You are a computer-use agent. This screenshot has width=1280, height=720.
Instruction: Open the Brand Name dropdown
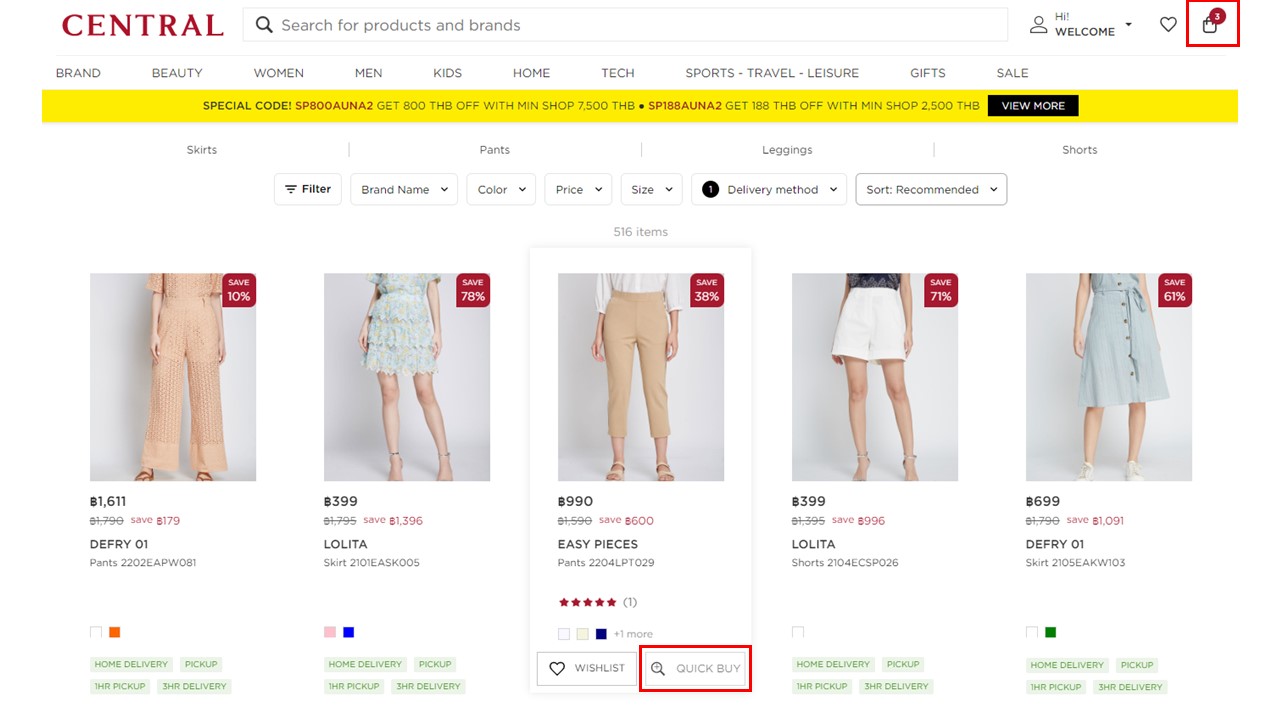click(404, 189)
